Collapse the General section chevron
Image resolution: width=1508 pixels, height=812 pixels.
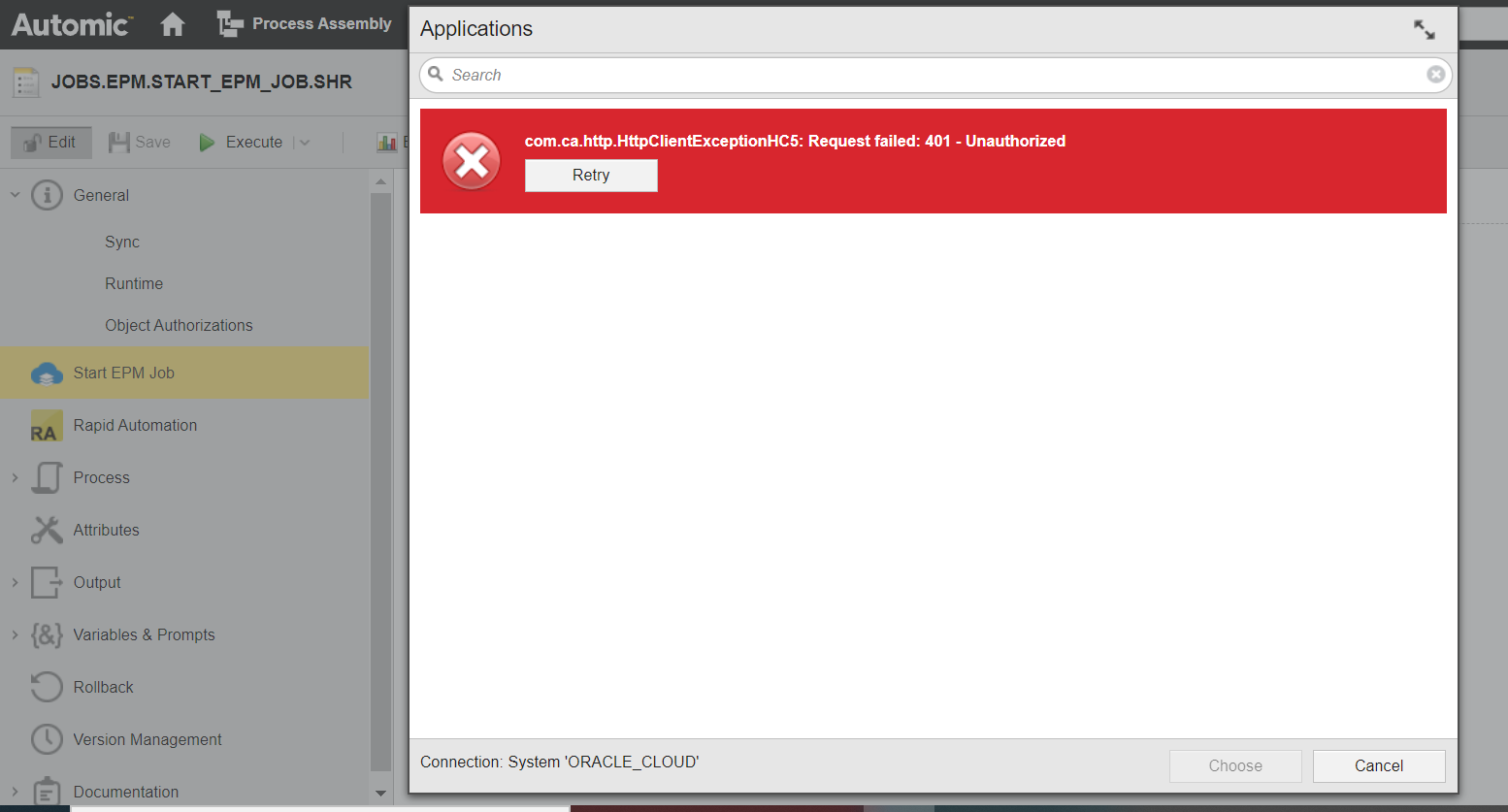pyautogui.click(x=15, y=194)
